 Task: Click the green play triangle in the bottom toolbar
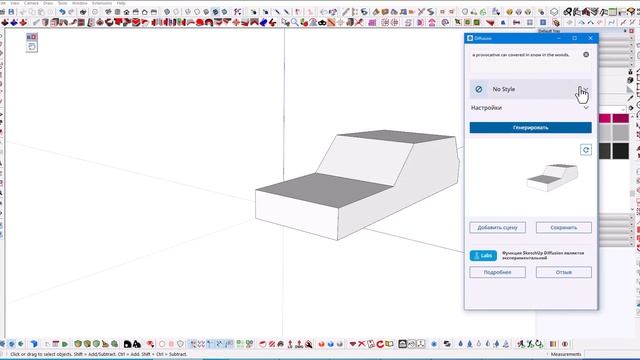65,344
